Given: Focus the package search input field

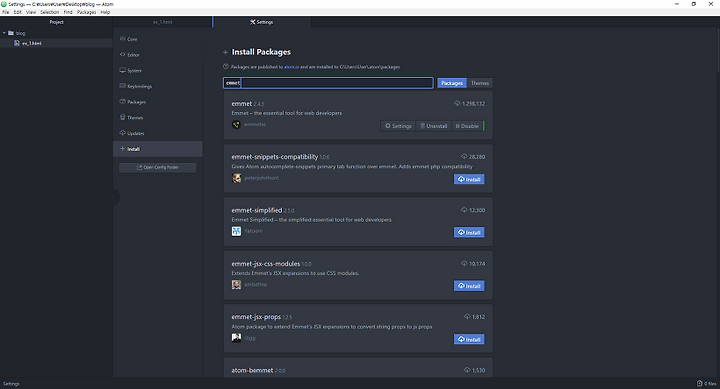Looking at the screenshot, I should point(328,83).
